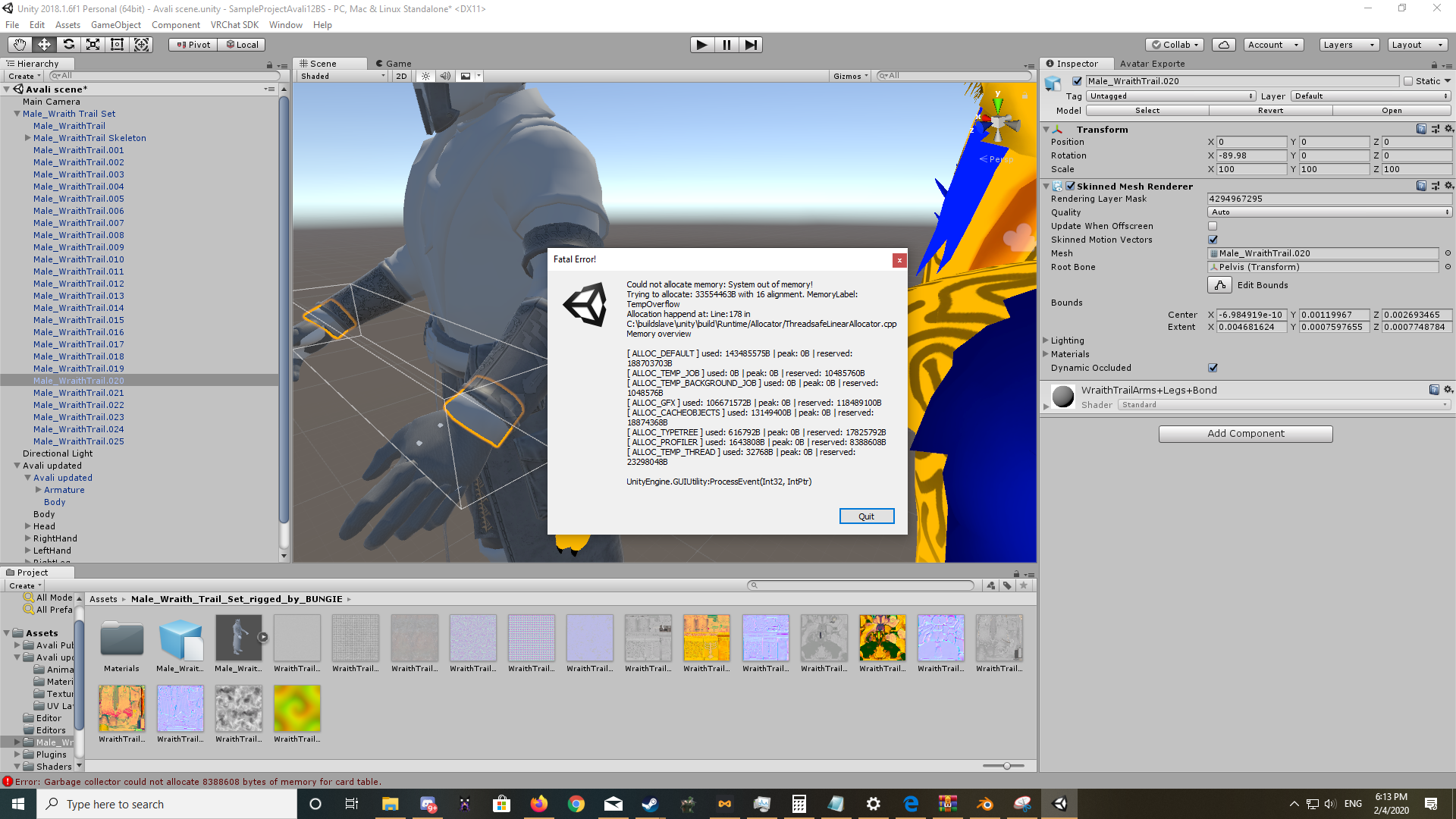Open the Layer dropdown
This screenshot has height=819, width=1456.
point(1371,96)
